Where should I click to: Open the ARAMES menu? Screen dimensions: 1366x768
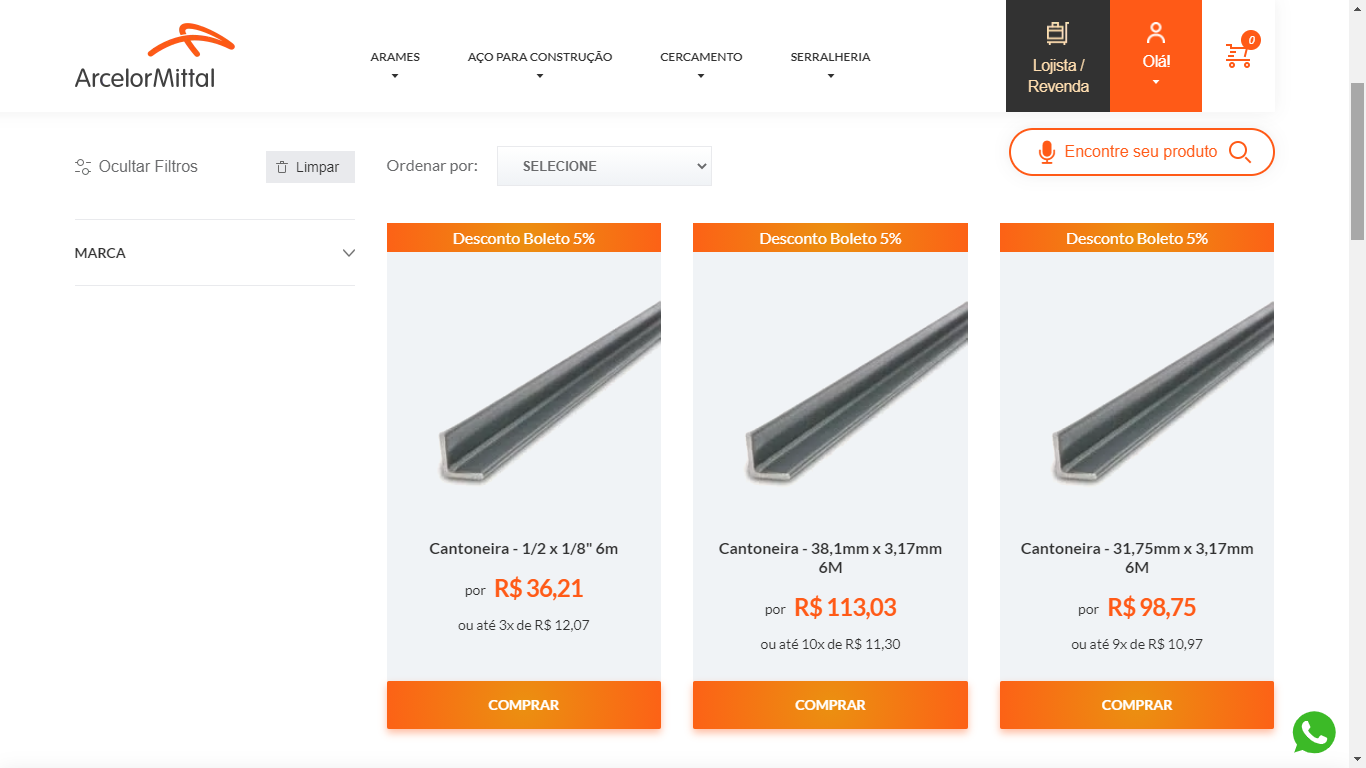click(395, 57)
